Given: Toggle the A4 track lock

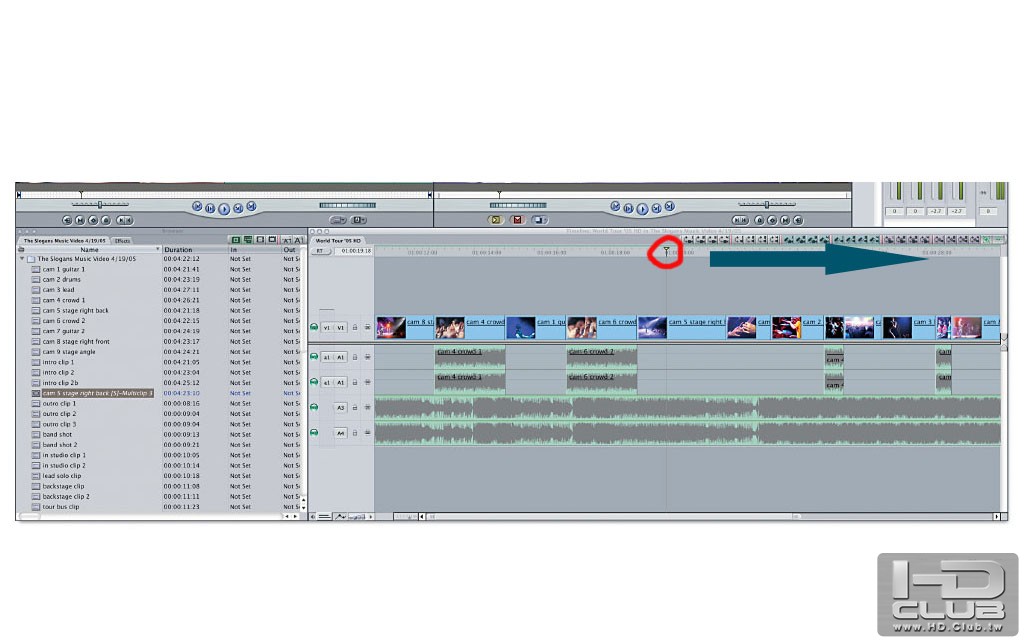Looking at the screenshot, I should 355,433.
